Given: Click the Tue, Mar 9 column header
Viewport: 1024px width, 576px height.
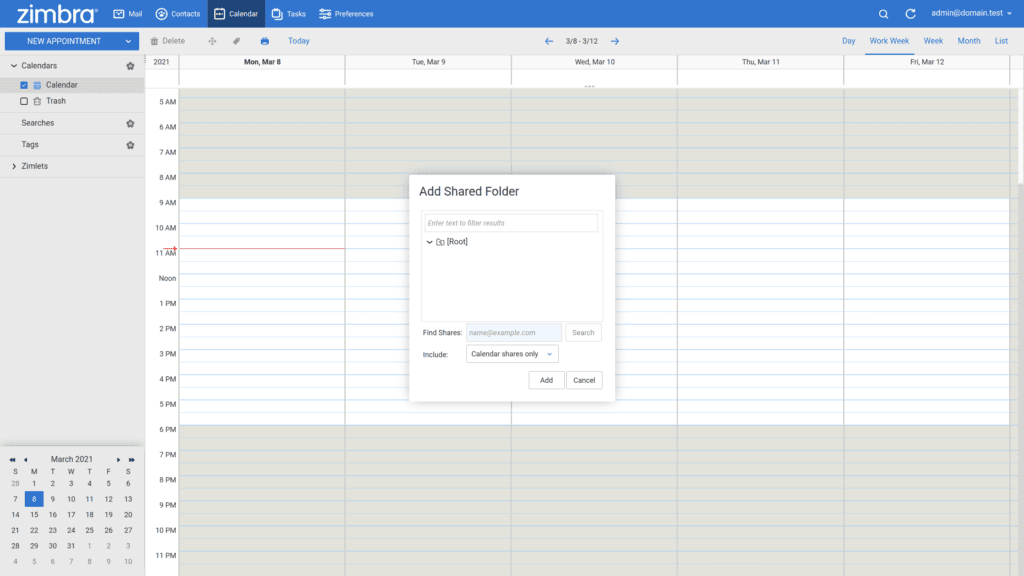Looking at the screenshot, I should click(x=428, y=62).
